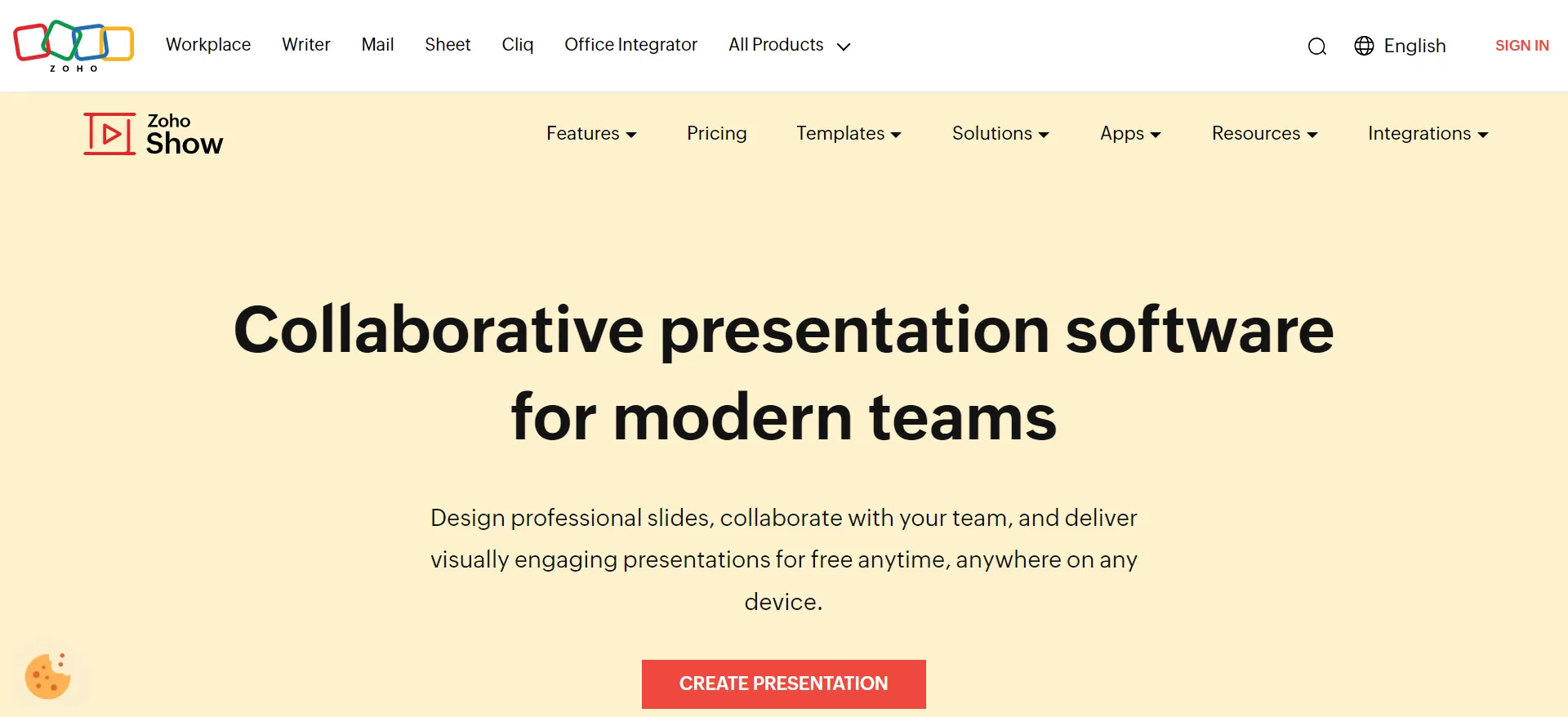The image size is (1568, 717).
Task: Click the "Design professional slides" description text
Action: pyautogui.click(x=783, y=559)
